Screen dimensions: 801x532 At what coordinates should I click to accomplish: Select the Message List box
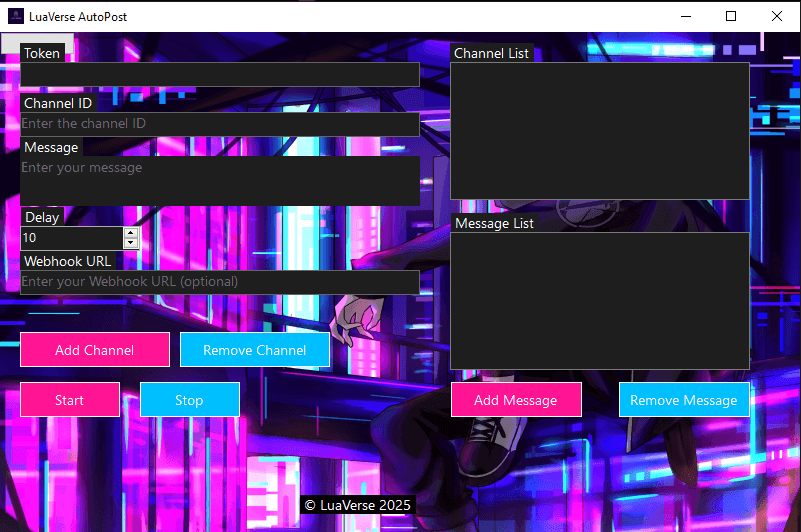pos(600,301)
